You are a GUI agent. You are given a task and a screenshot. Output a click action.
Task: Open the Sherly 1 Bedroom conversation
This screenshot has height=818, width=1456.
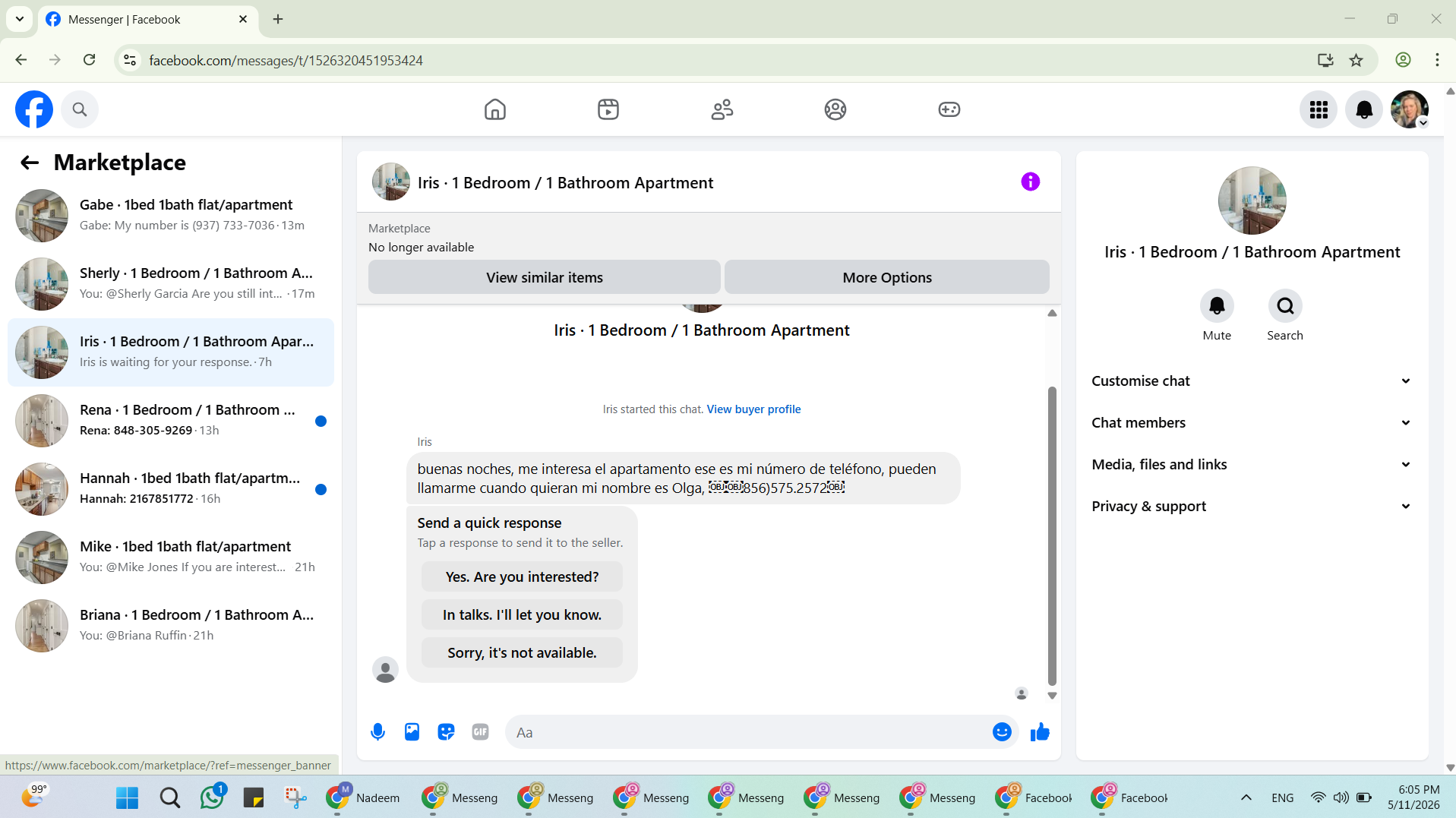pos(171,284)
